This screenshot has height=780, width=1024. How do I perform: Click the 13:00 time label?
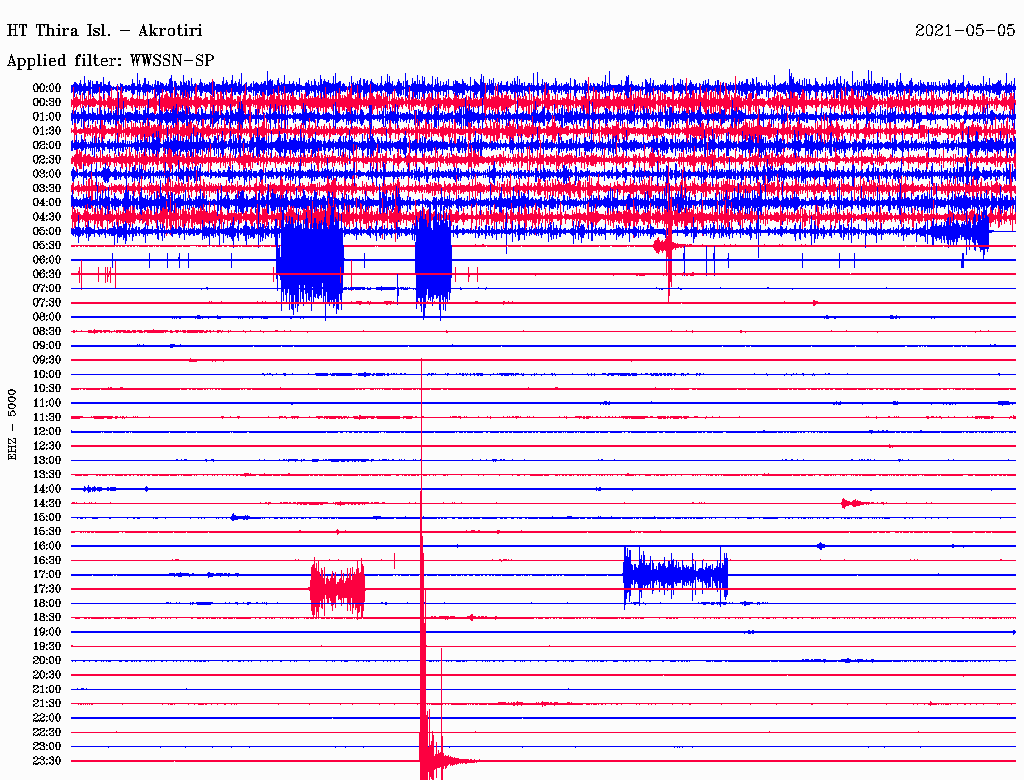47,460
